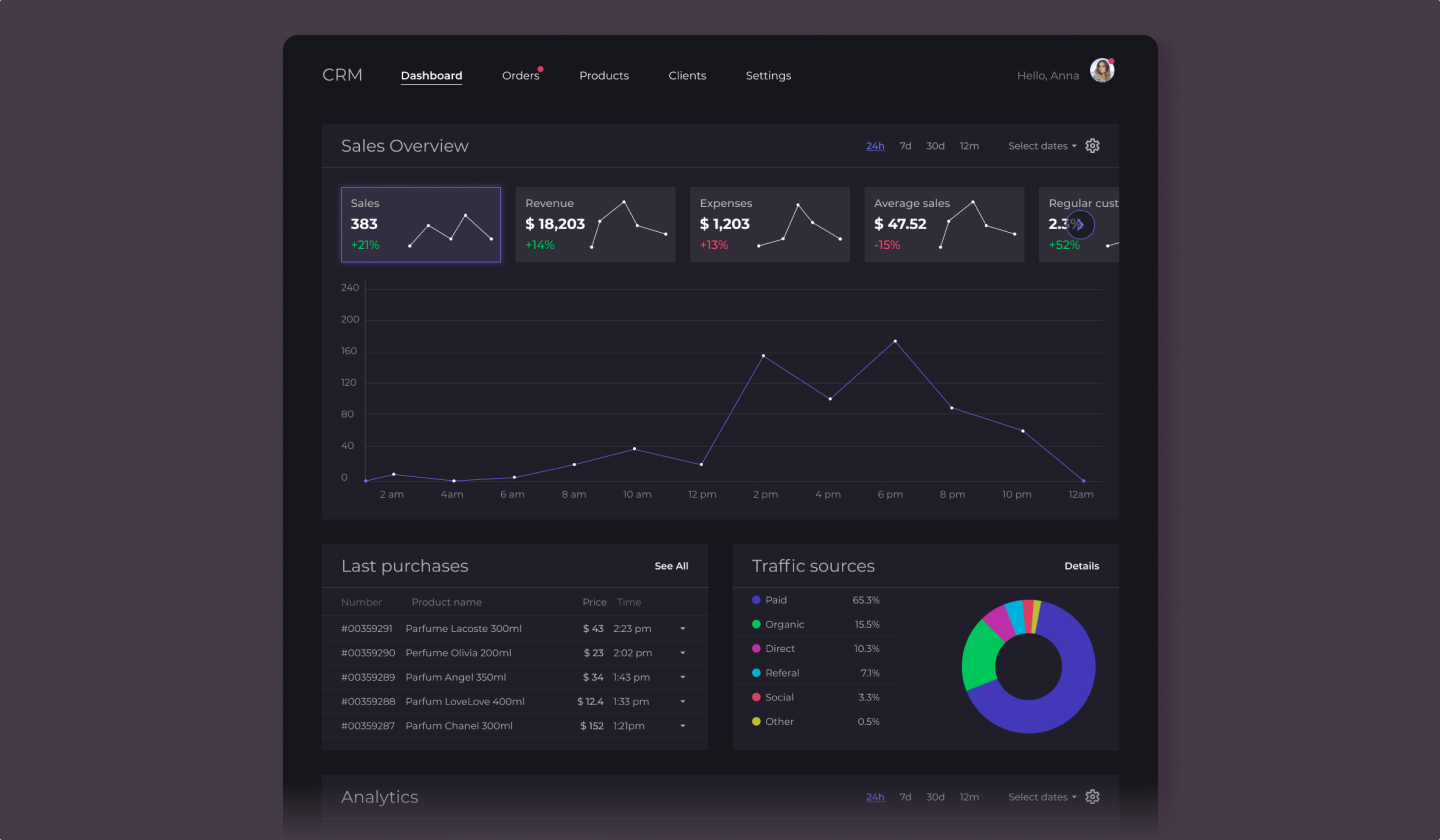
Task: Click the $ 152 price cell
Action: (x=592, y=726)
